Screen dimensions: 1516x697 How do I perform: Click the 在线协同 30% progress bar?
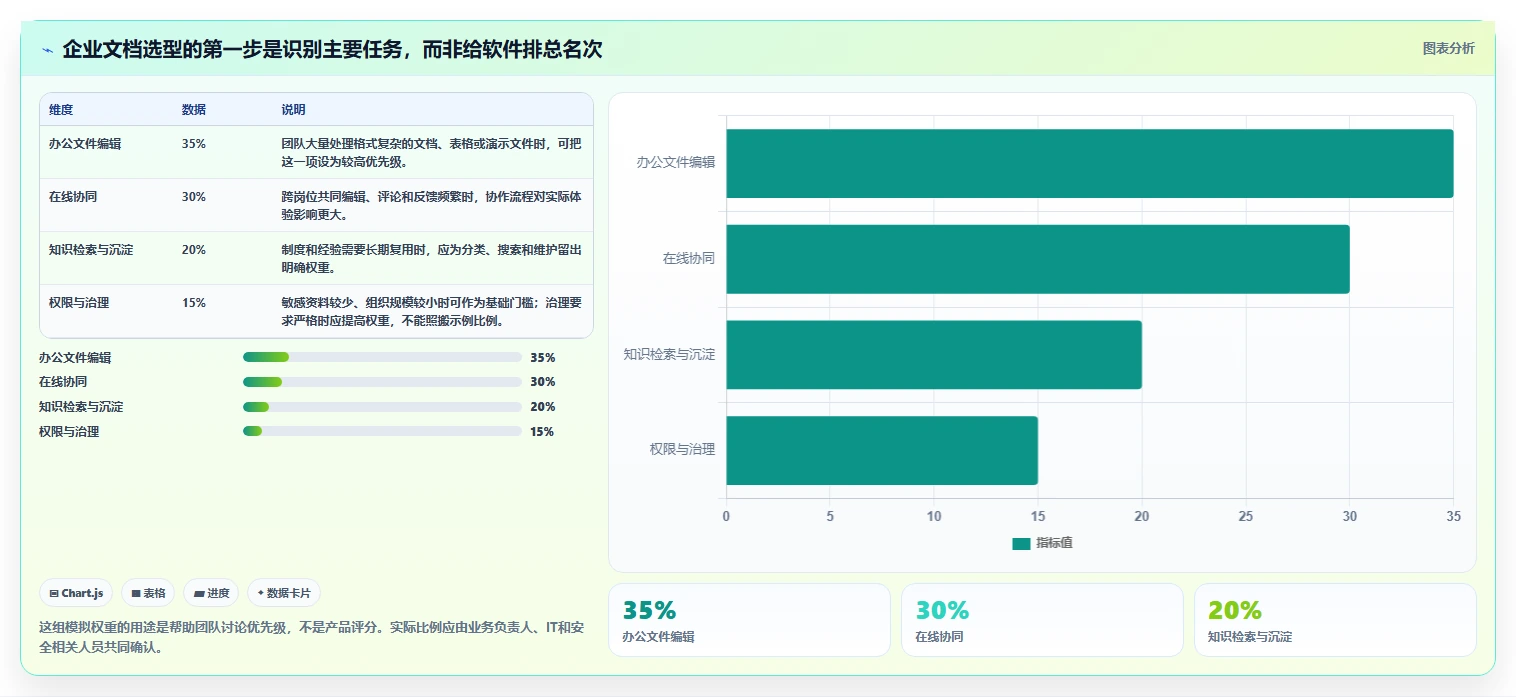coord(382,382)
